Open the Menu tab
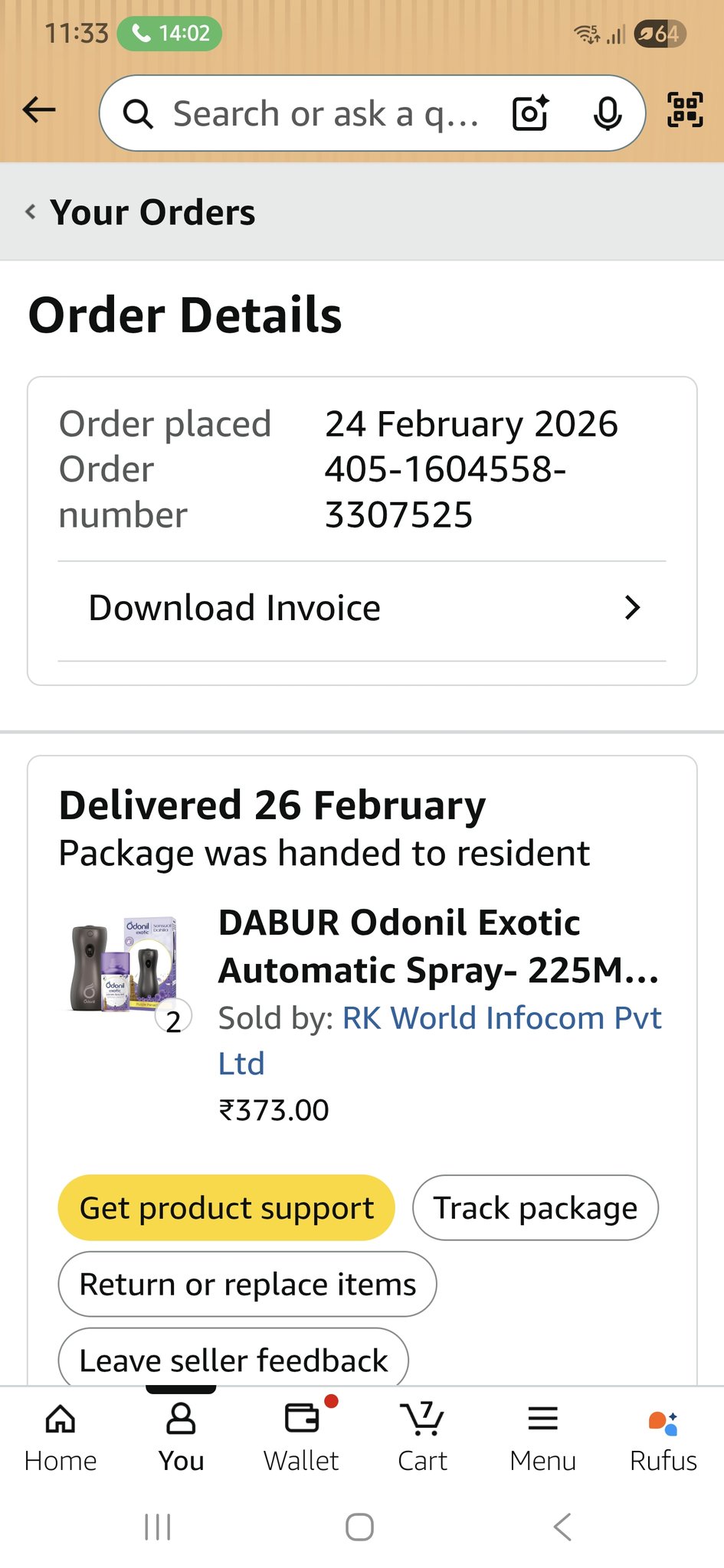The height and width of the screenshot is (1568, 724). [x=542, y=1437]
